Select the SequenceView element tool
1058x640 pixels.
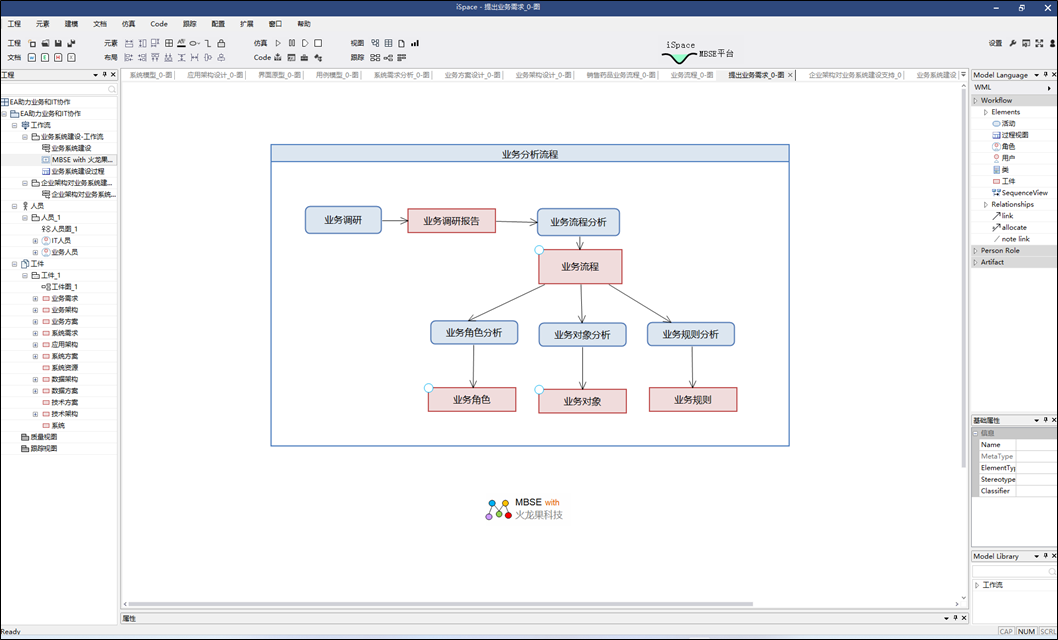1023,193
